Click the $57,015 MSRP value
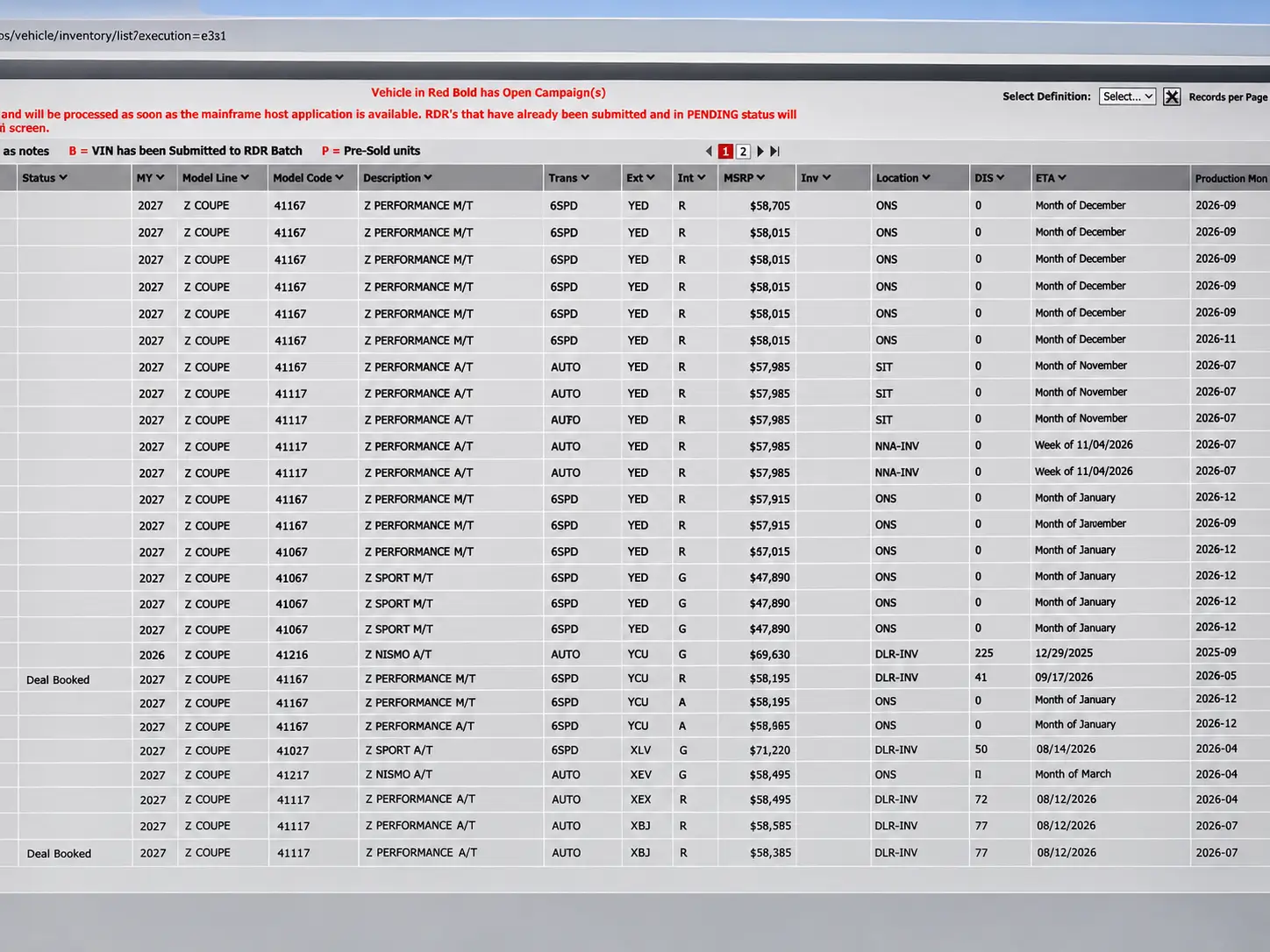The height and width of the screenshot is (952, 1270). coord(770,552)
